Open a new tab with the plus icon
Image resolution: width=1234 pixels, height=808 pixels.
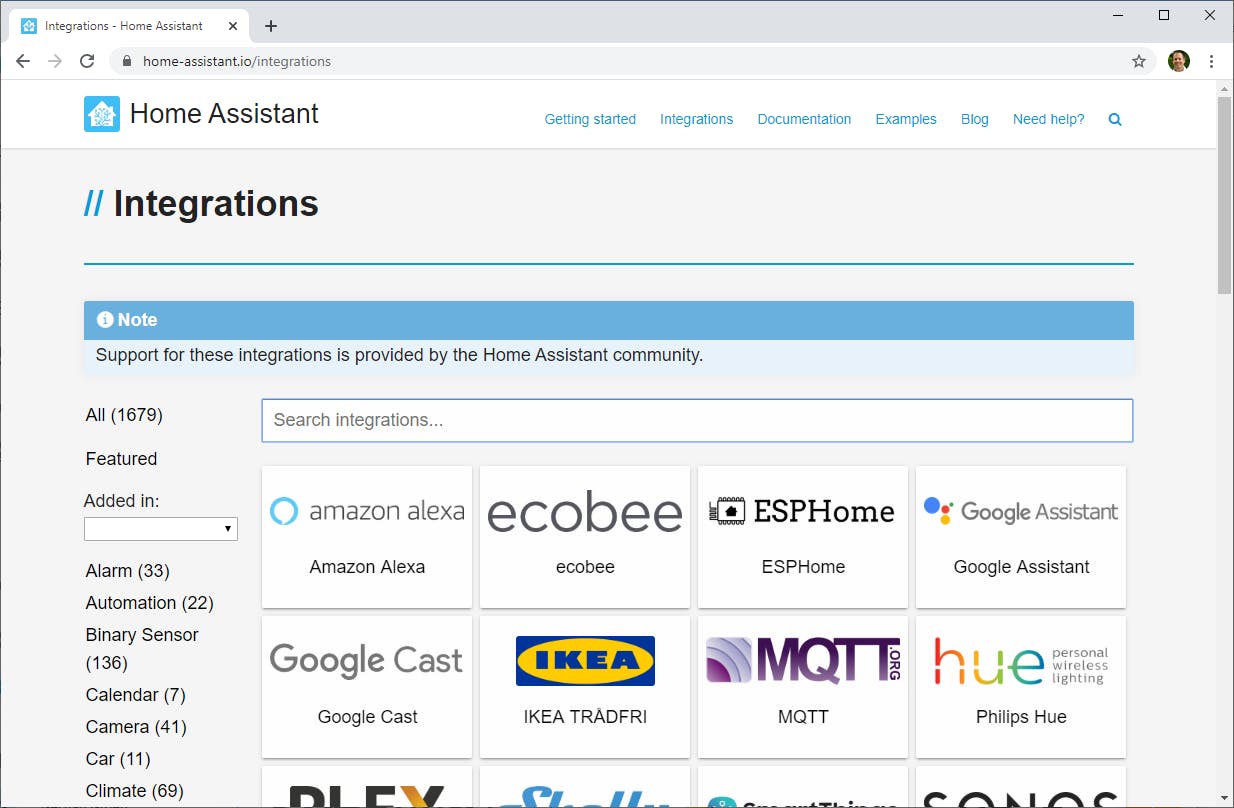(x=271, y=26)
